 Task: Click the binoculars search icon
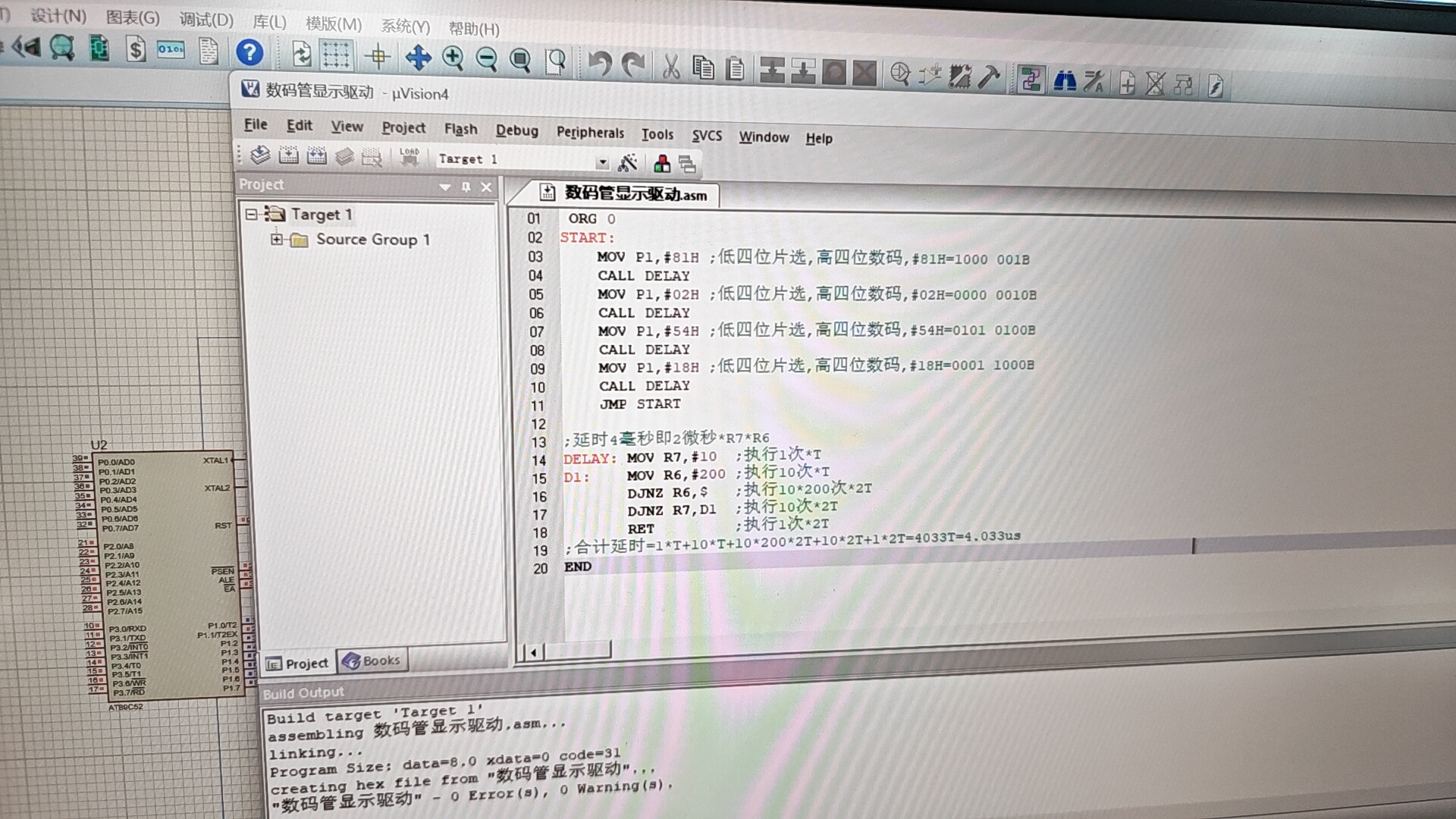(x=1065, y=80)
